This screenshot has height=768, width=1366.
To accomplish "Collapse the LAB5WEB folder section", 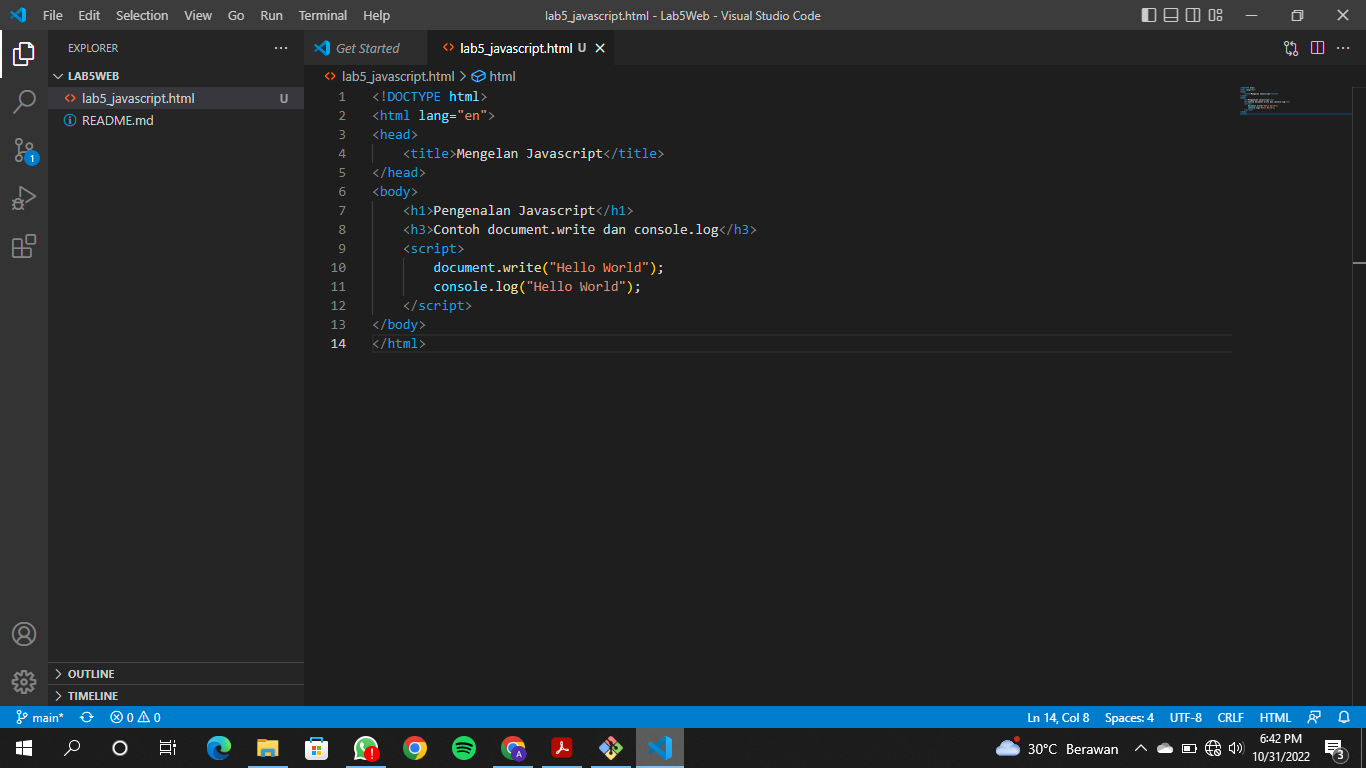I will click(176, 76).
